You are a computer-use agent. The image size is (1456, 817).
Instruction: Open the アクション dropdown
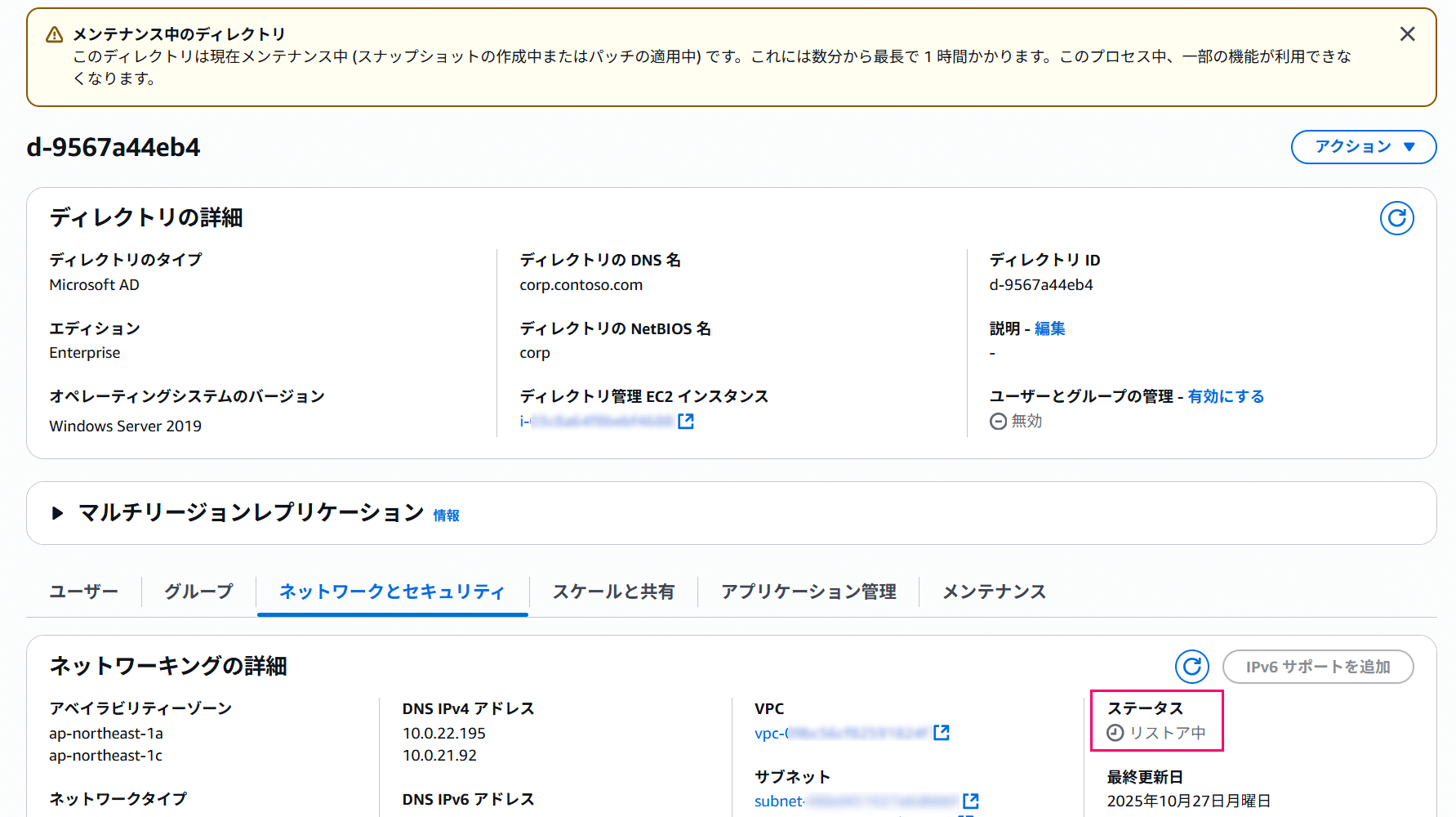pos(1363,147)
